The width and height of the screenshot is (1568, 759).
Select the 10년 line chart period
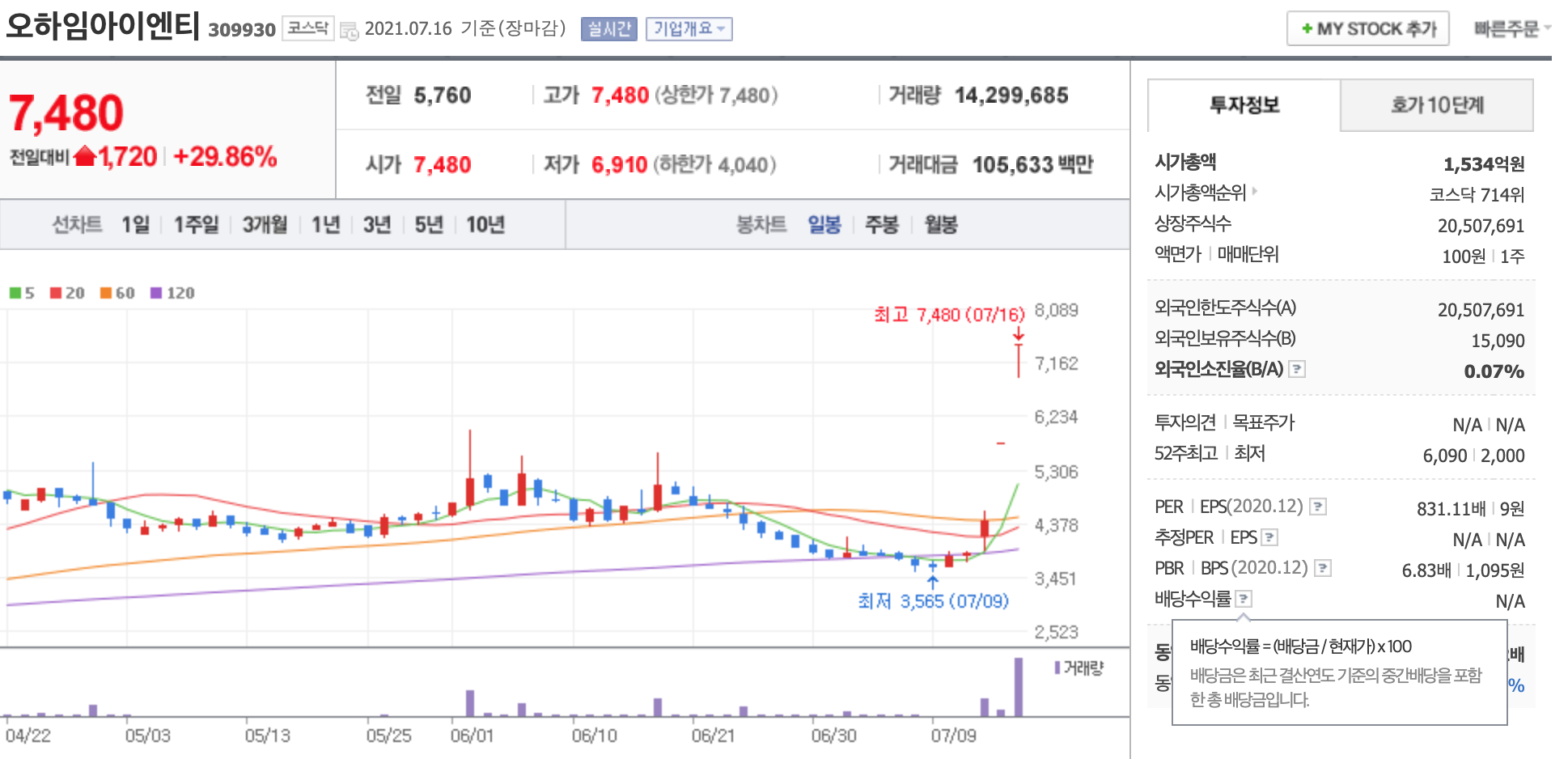tap(485, 225)
